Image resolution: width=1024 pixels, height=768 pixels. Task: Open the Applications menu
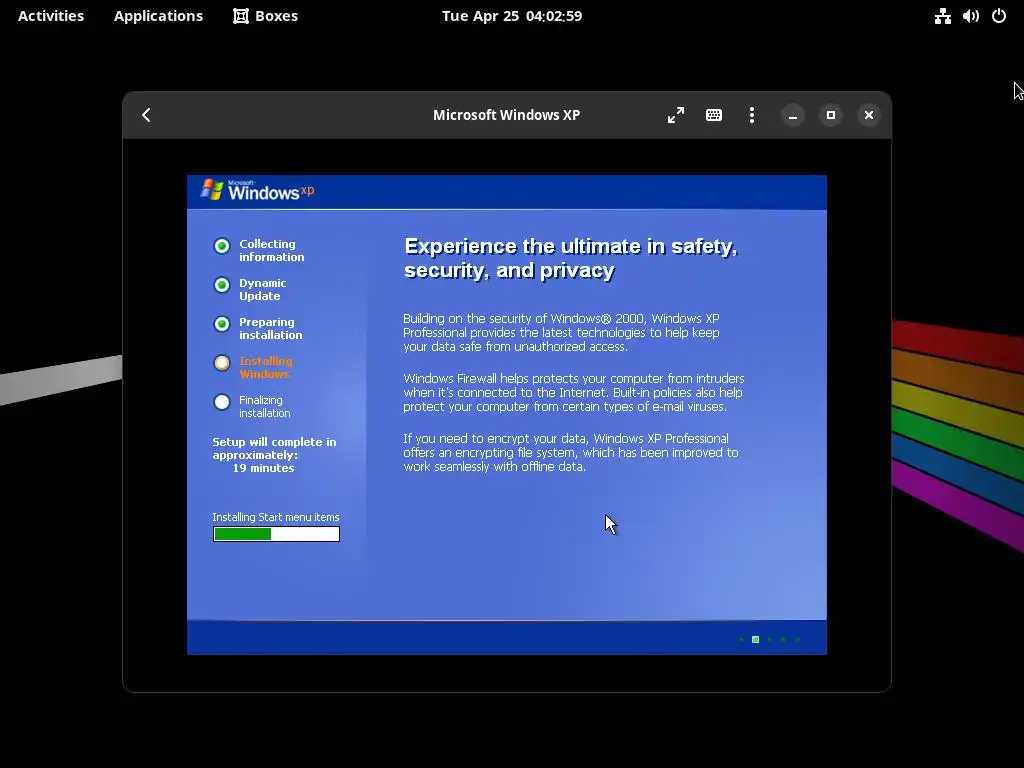pyautogui.click(x=158, y=16)
